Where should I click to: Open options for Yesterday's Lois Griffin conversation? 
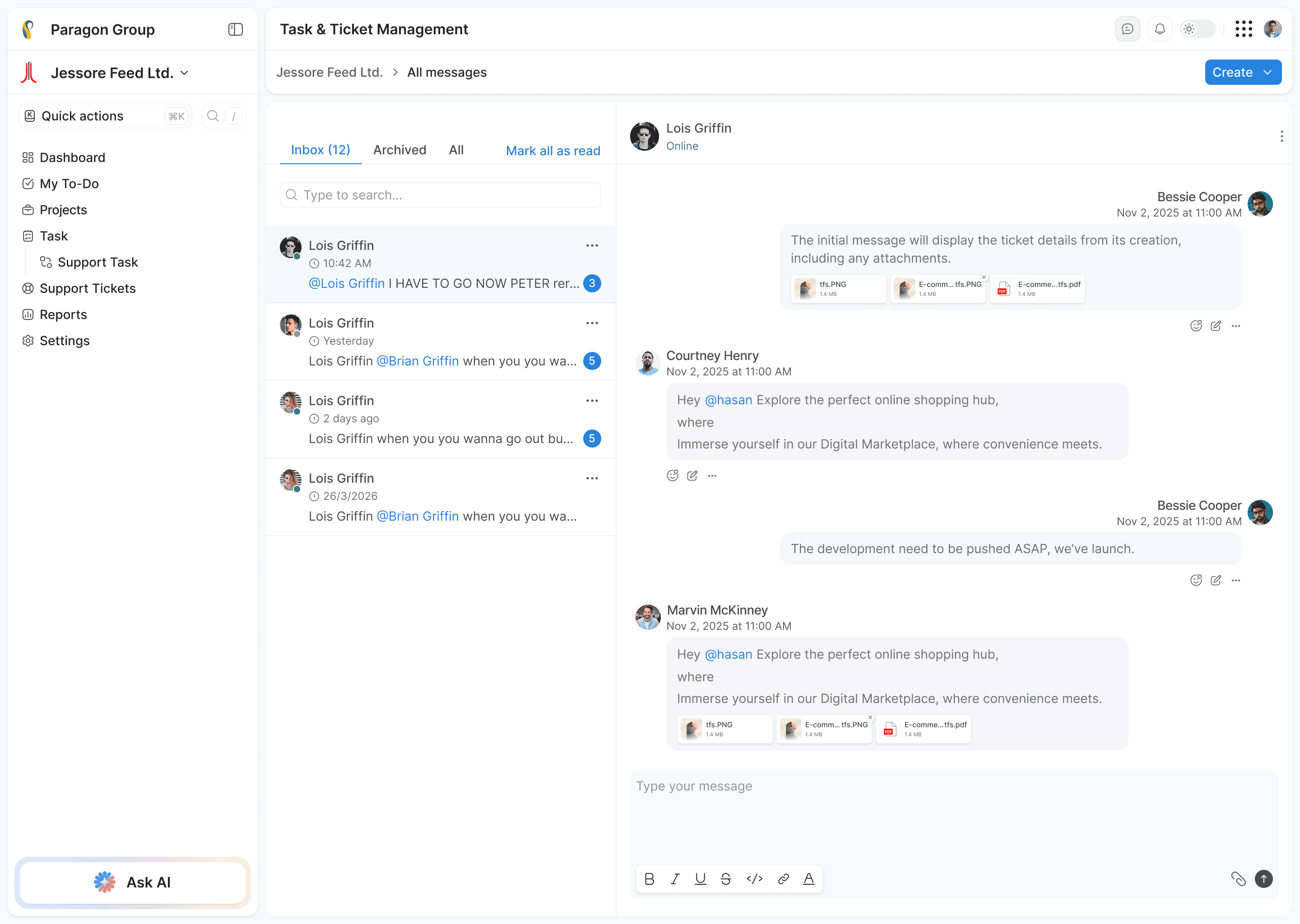click(592, 323)
